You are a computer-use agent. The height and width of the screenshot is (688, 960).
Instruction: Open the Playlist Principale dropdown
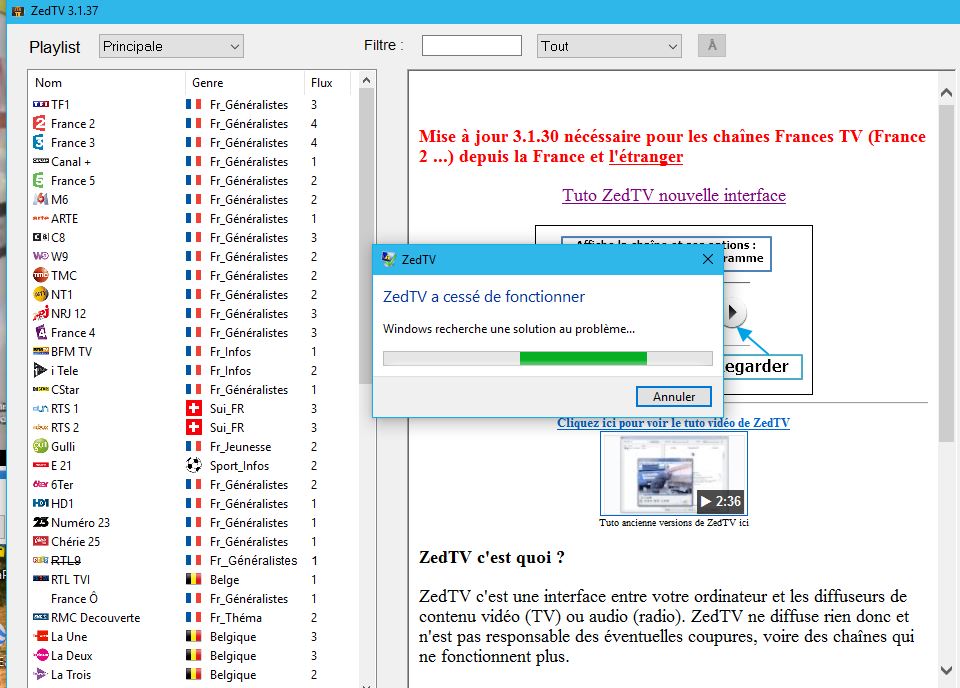tap(171, 46)
